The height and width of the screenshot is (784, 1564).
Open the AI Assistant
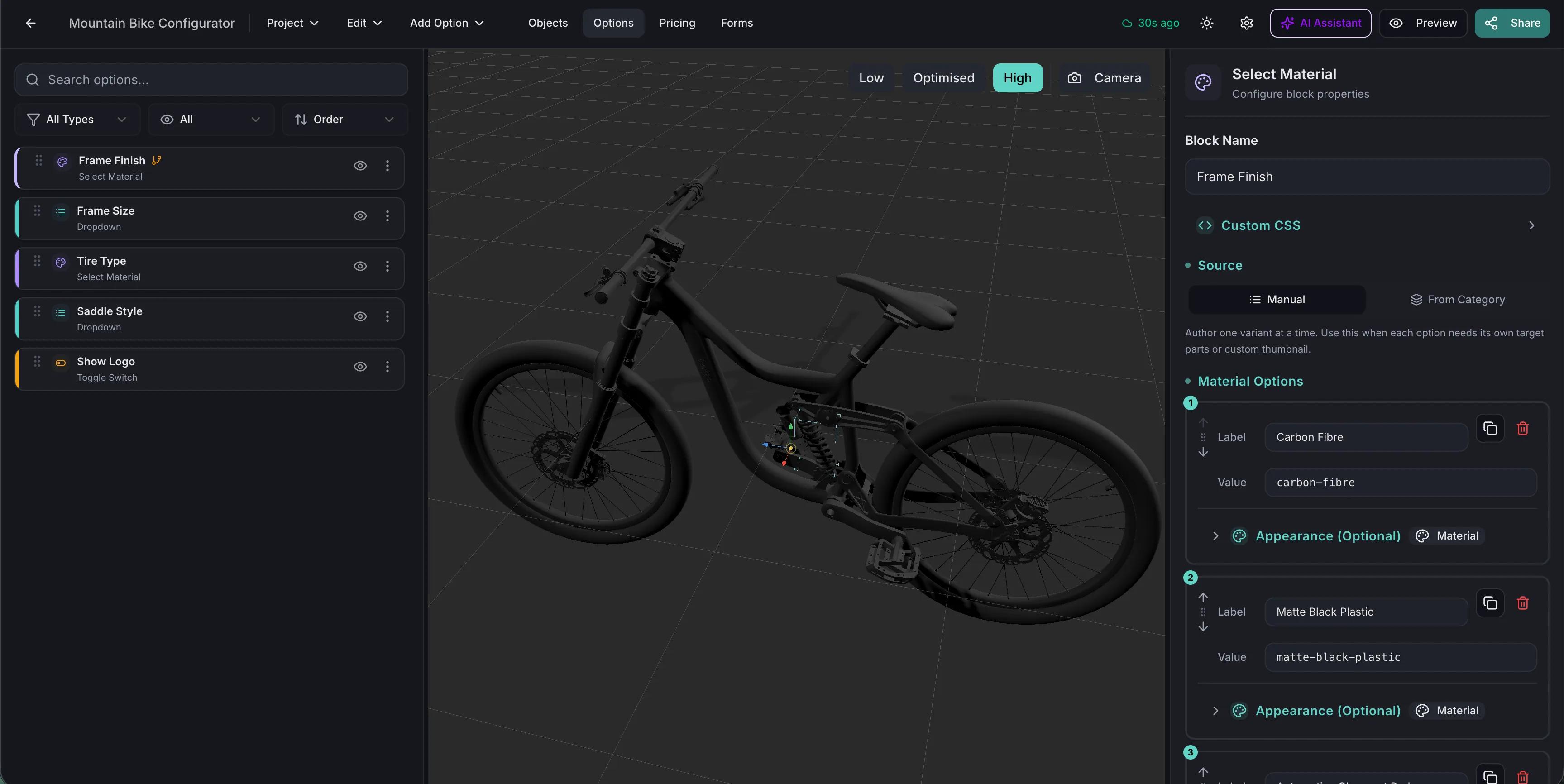(1320, 23)
